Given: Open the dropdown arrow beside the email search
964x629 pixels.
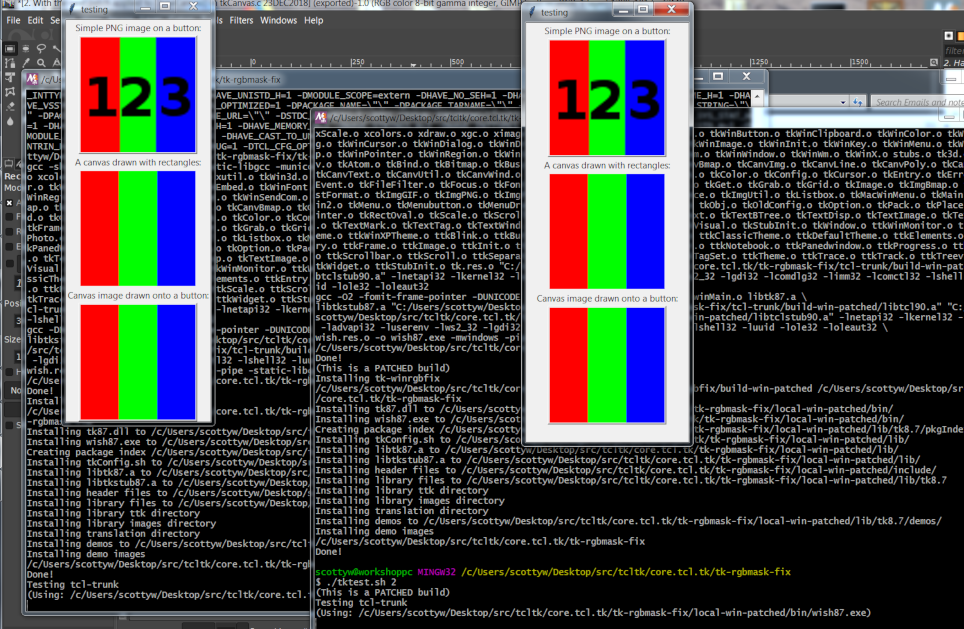Looking at the screenshot, I should pyautogui.click(x=843, y=102).
